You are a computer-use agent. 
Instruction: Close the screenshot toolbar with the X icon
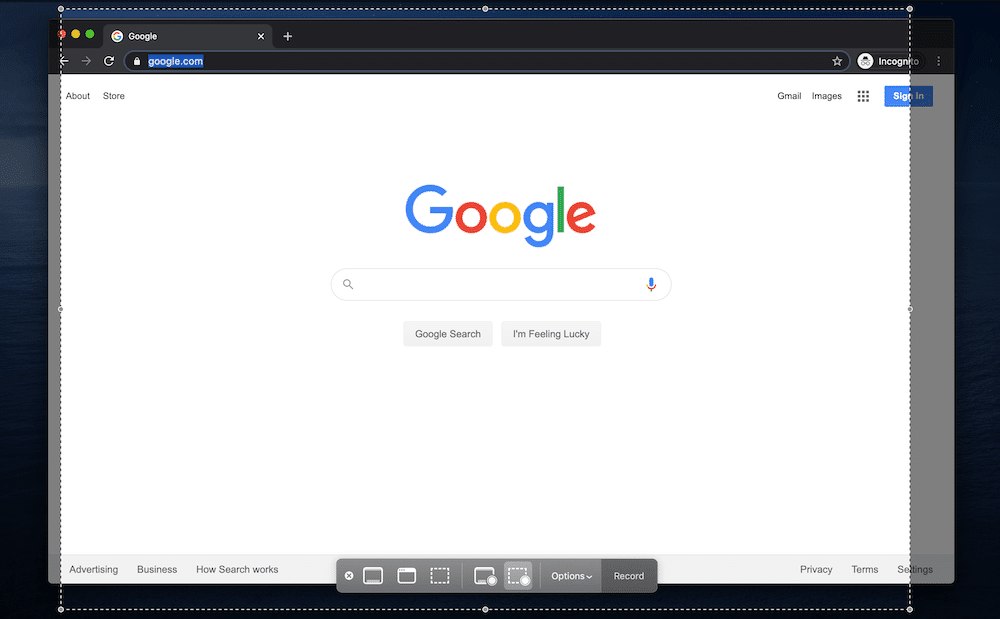349,576
